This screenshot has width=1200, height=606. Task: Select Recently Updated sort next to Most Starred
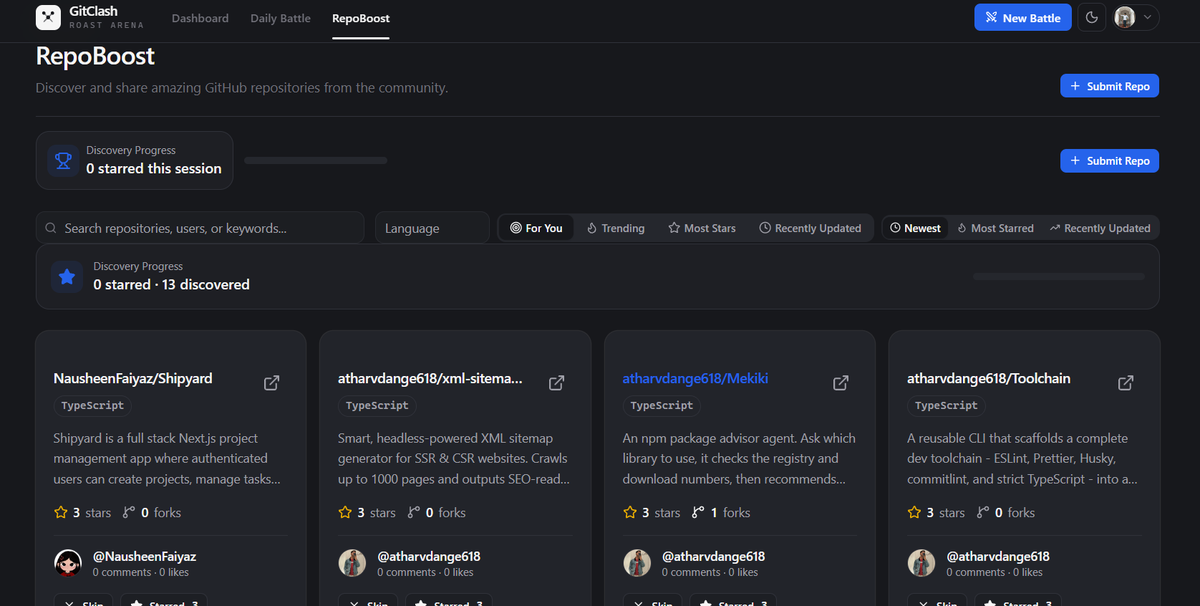[x=1100, y=228]
